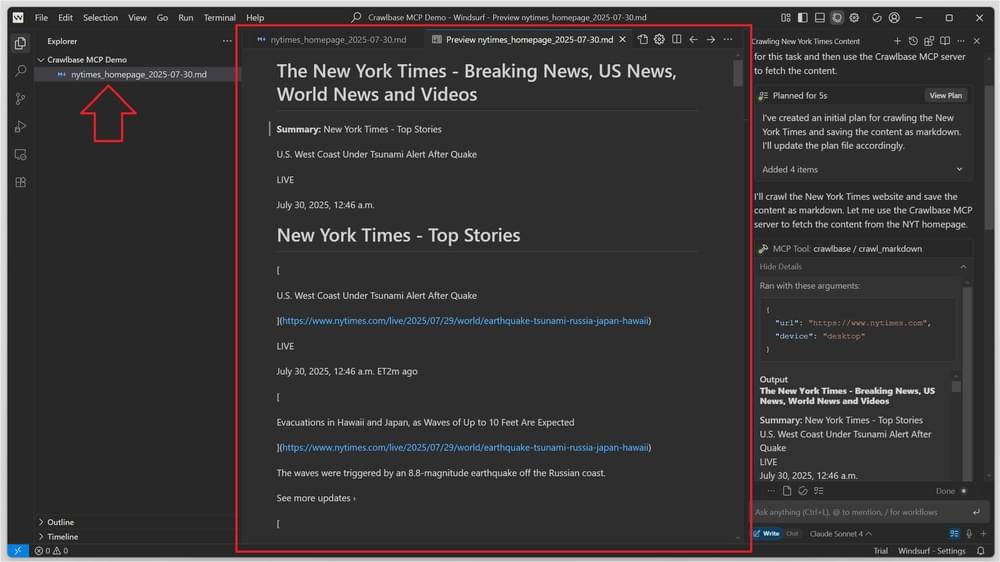
Task: Switch to nytimes_homepage_2025-07-30.md source tab
Action: [x=330, y=40]
